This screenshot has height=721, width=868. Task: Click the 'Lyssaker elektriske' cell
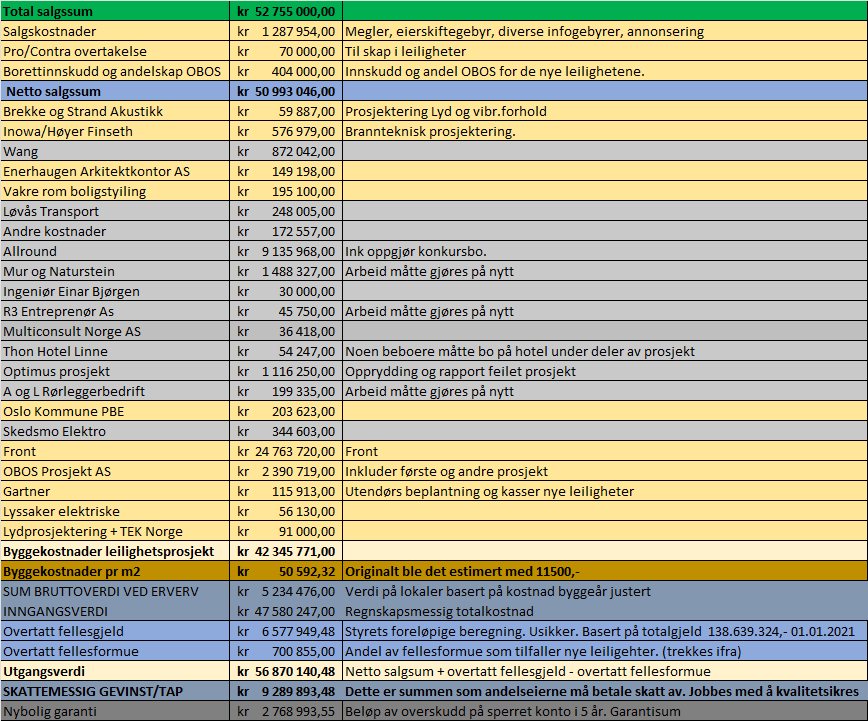115,511
